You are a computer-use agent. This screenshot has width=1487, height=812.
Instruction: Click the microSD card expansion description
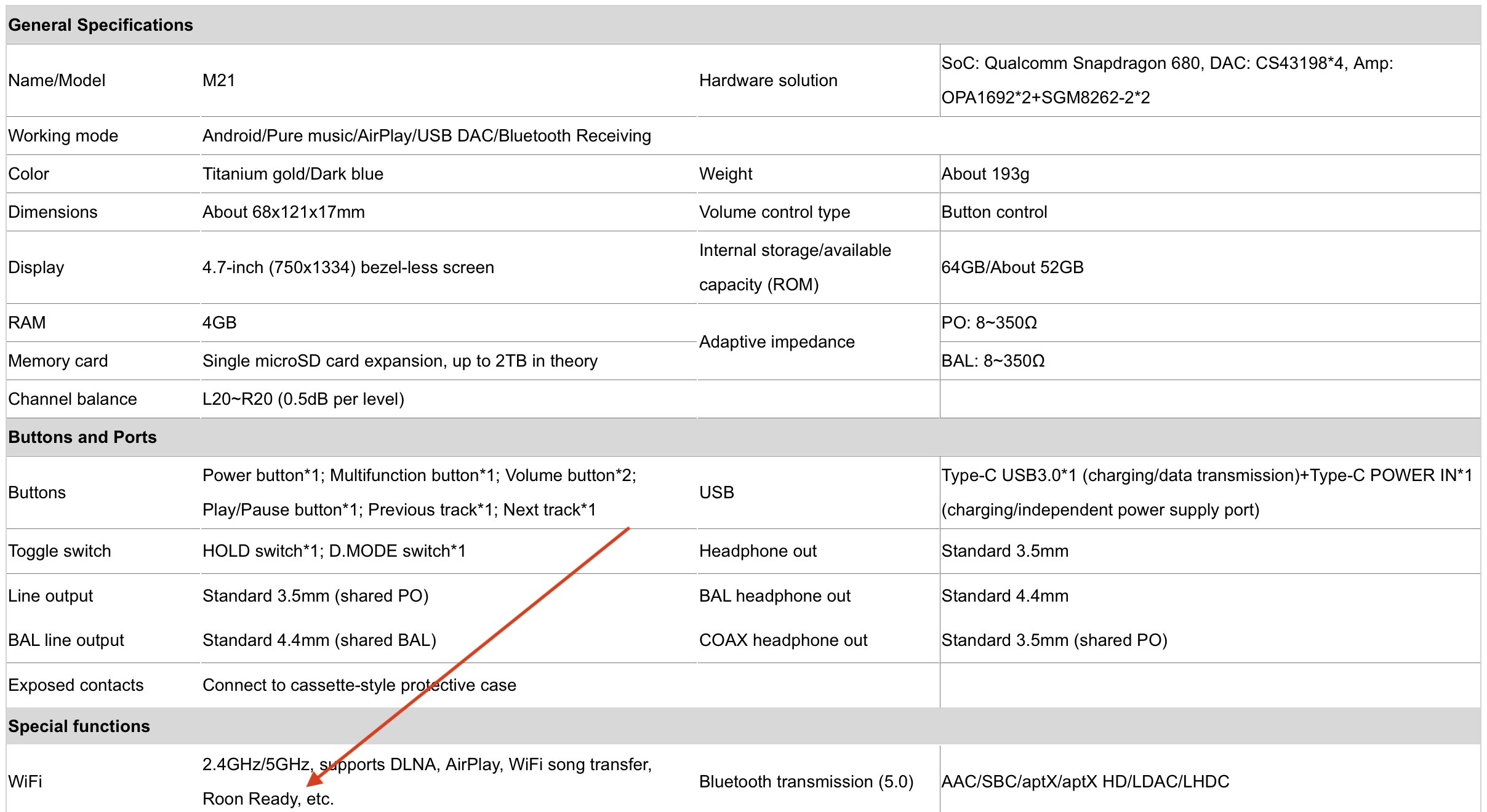400,361
